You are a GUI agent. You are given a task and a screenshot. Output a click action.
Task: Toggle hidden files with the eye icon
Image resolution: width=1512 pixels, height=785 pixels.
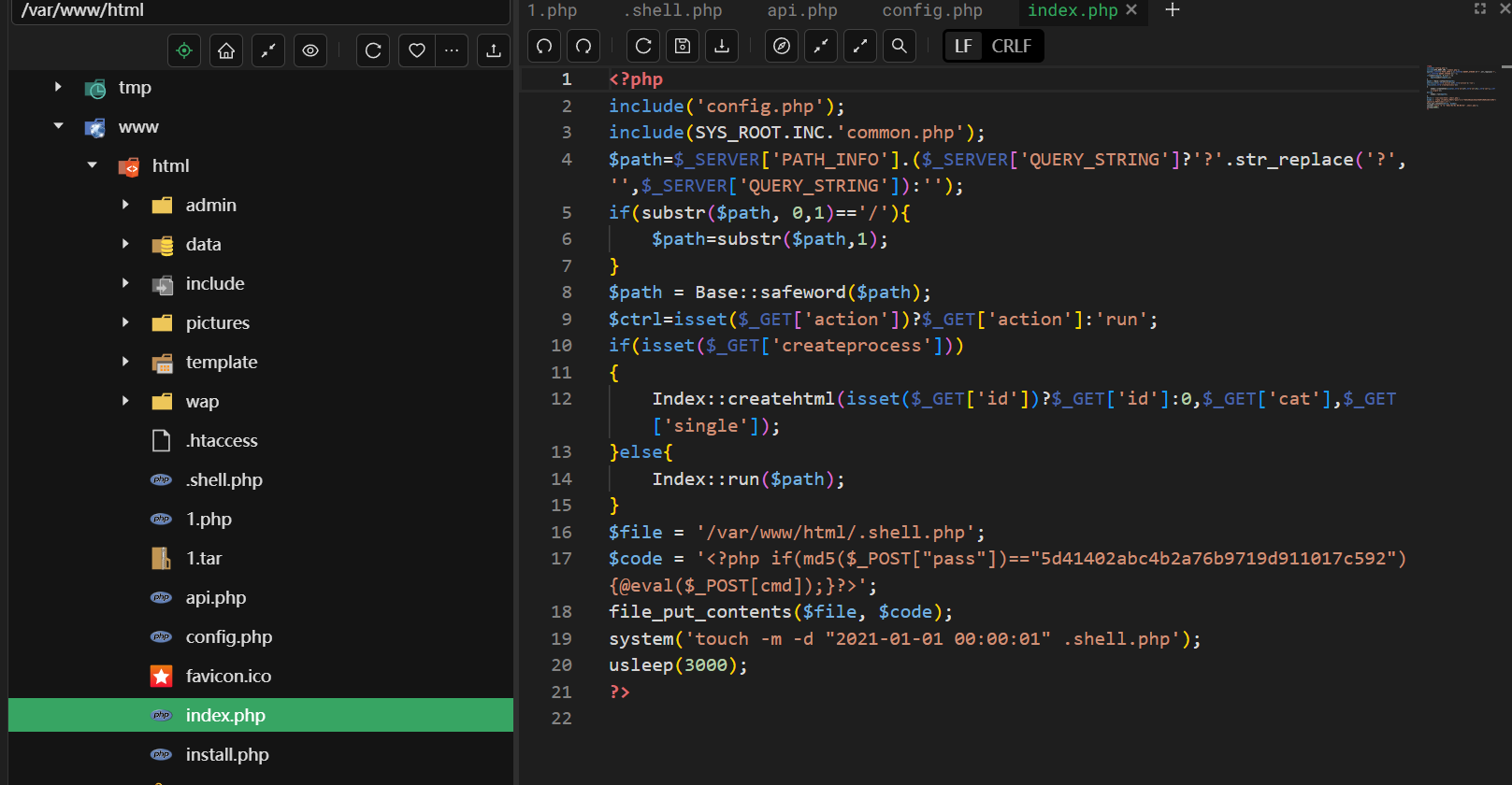310,50
